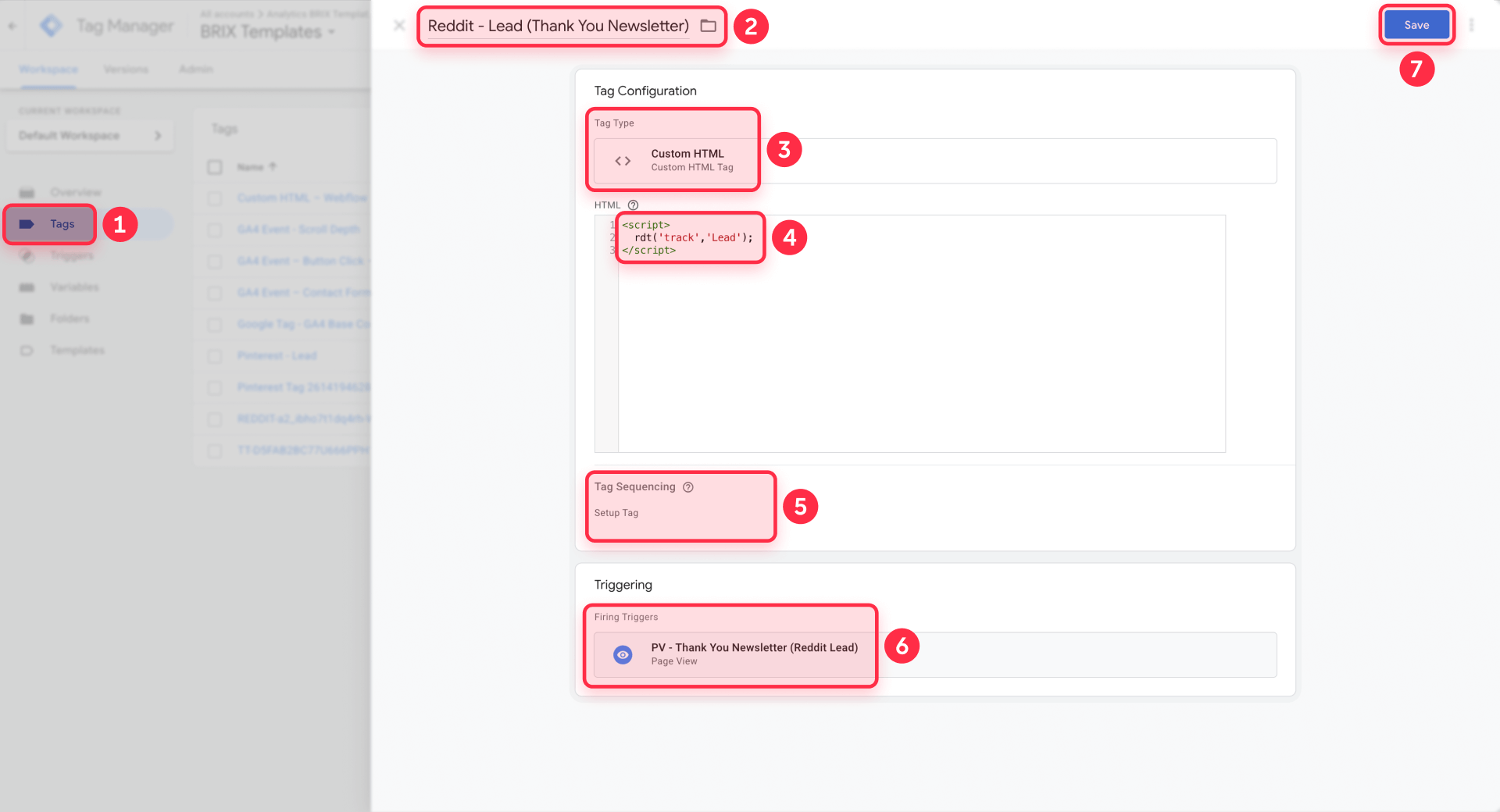Open Triggers in the sidebar
Image resolution: width=1500 pixels, height=812 pixels.
(72, 255)
